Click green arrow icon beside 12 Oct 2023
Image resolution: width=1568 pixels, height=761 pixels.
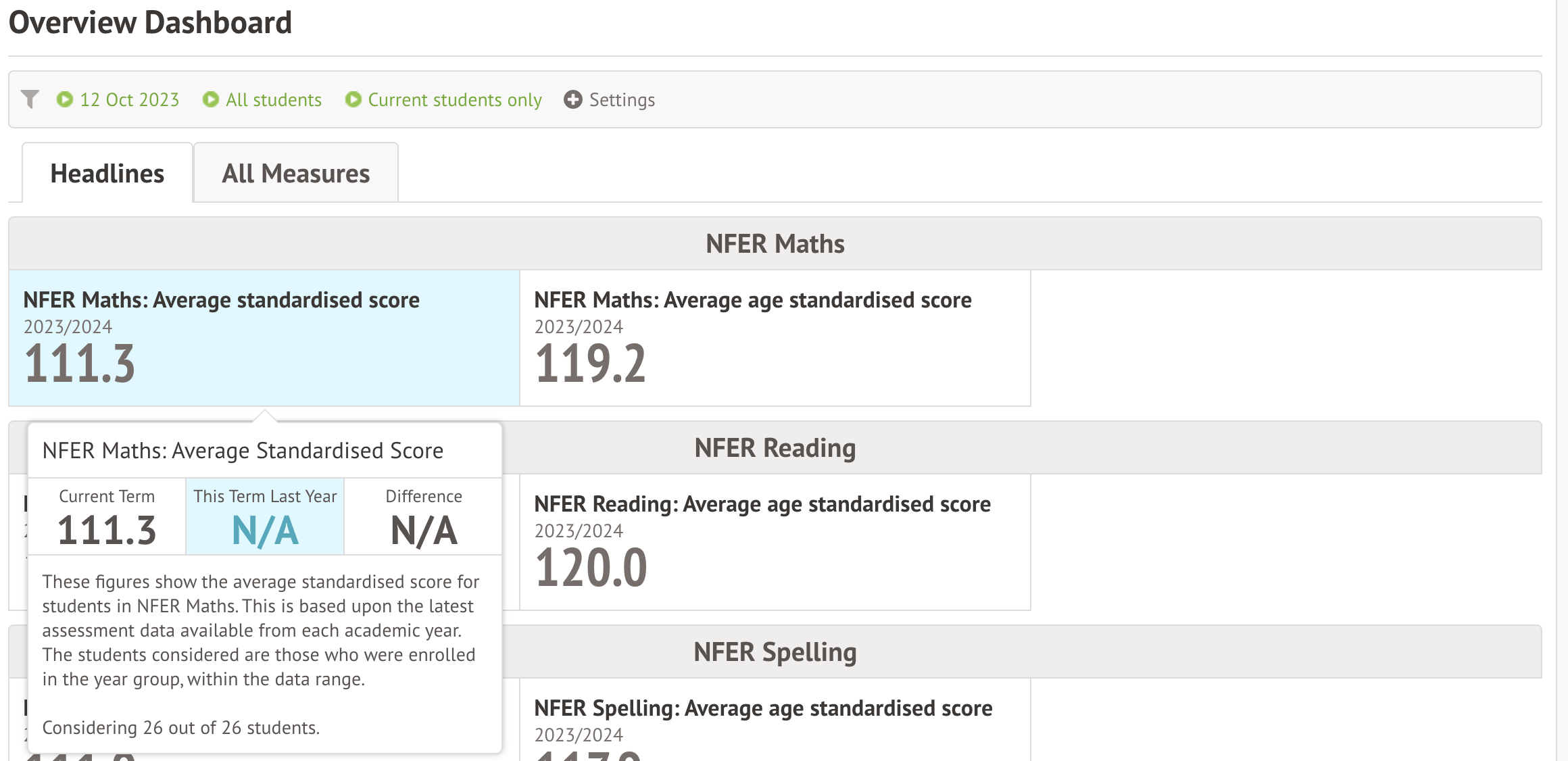coord(65,99)
